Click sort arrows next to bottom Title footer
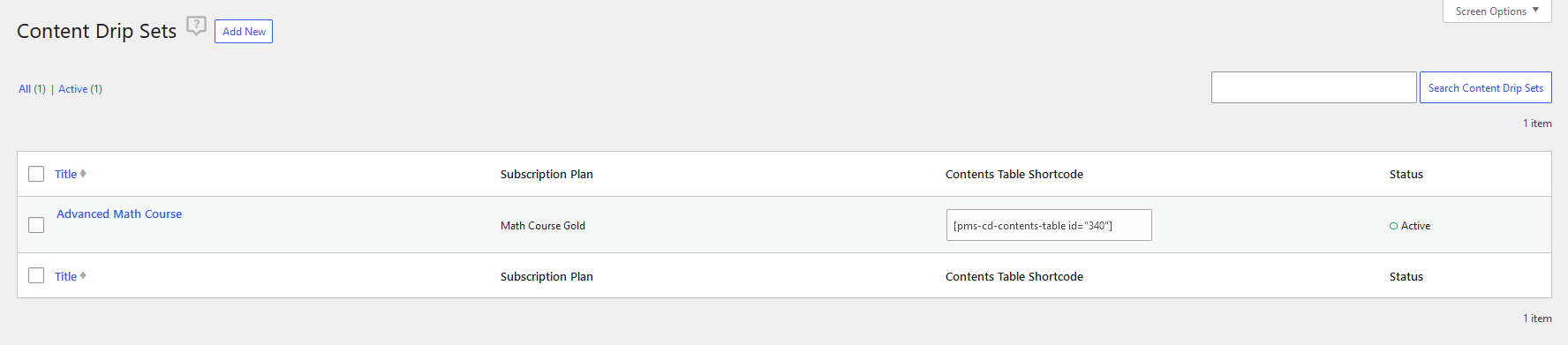The image size is (1568, 345). tap(83, 276)
